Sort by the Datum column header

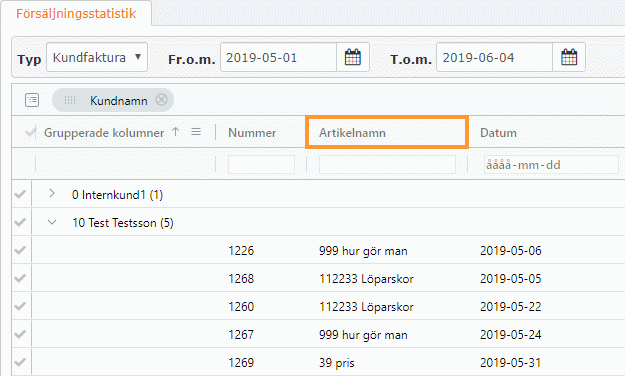[498, 133]
